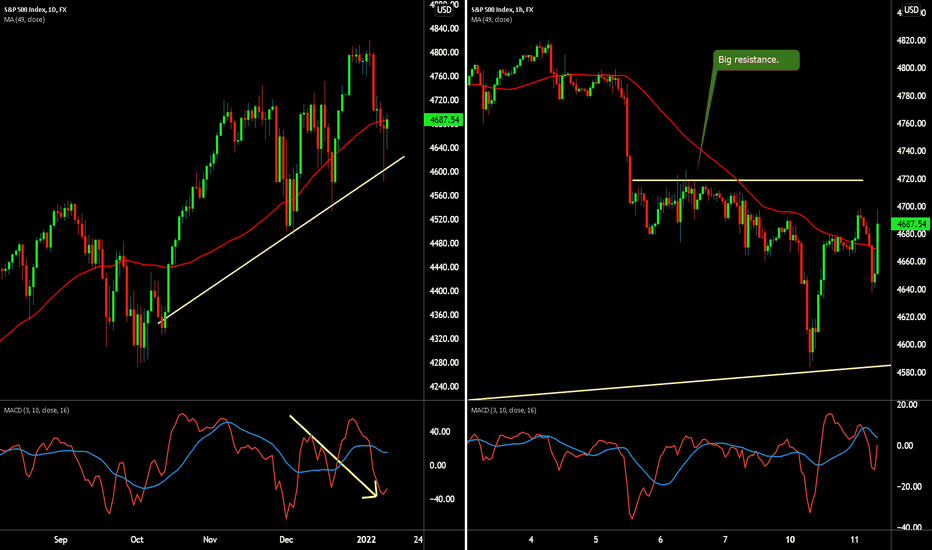932x550 pixels.
Task: Open the USD currency selector on the 1D chart
Action: point(445,10)
